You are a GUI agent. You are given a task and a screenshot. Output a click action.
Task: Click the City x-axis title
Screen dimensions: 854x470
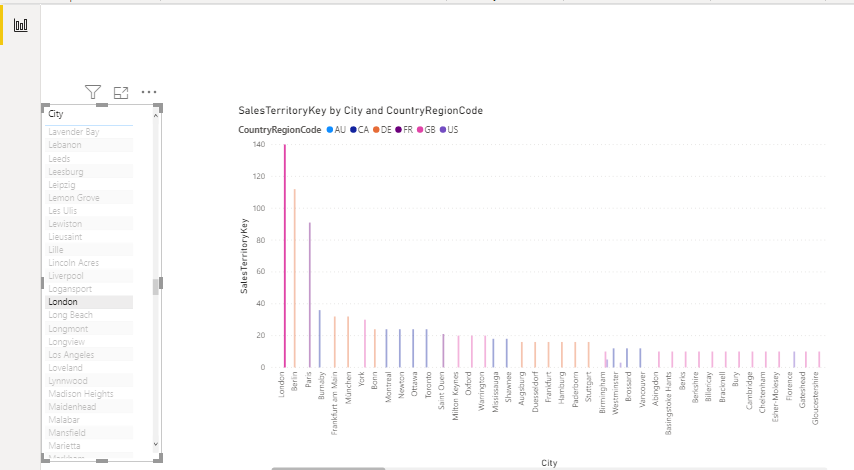tap(549, 463)
